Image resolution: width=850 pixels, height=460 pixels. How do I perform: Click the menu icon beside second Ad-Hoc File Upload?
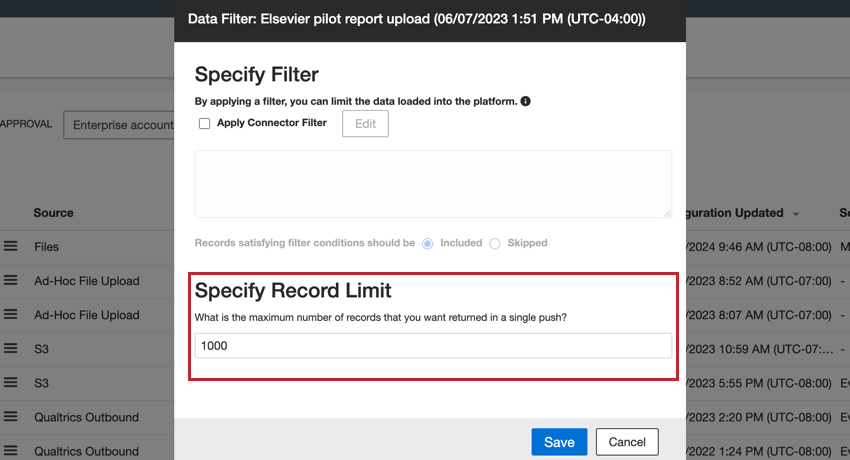tap(11, 315)
